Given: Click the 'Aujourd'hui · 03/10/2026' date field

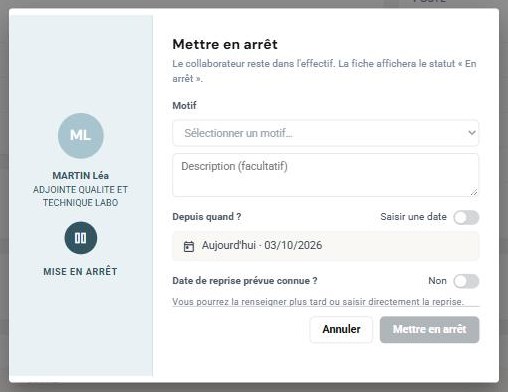Looking at the screenshot, I should tap(325, 246).
